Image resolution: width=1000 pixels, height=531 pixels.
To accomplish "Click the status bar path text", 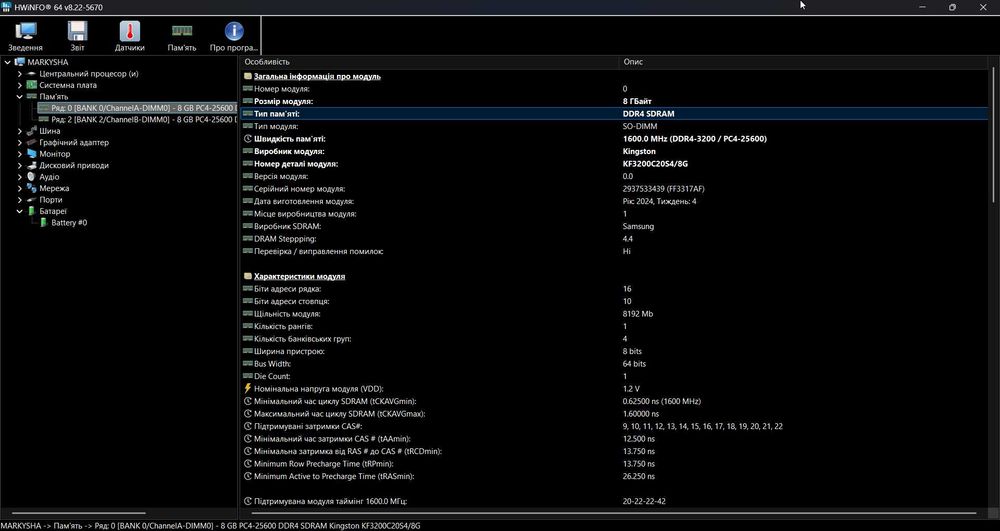I will (210, 526).
